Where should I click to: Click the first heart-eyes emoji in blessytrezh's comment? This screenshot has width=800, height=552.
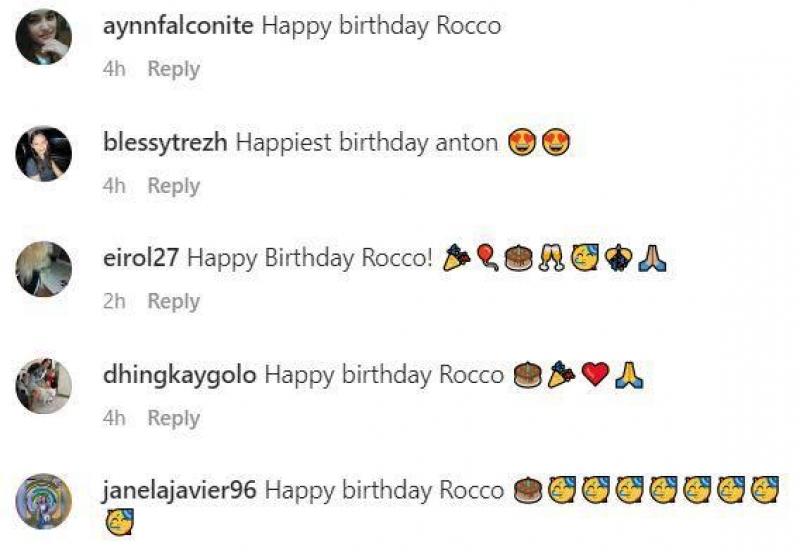click(x=521, y=144)
